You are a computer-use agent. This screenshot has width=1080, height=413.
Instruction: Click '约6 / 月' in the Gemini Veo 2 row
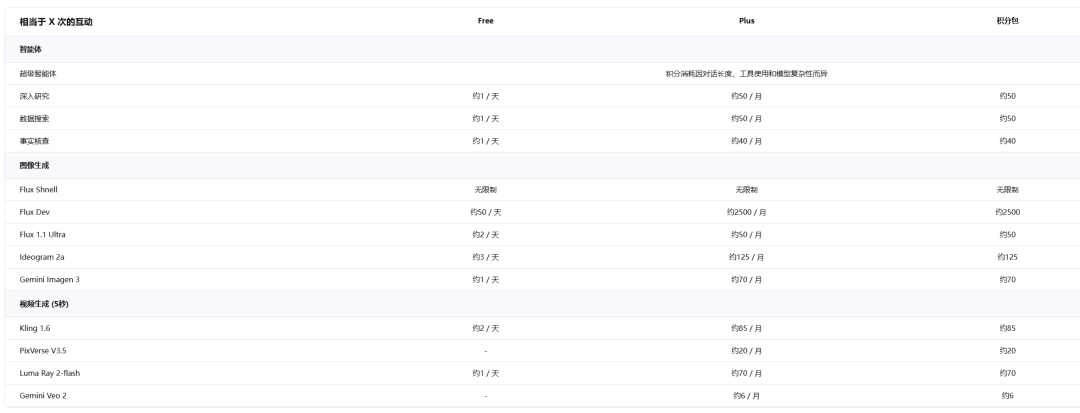pyautogui.click(x=747, y=396)
